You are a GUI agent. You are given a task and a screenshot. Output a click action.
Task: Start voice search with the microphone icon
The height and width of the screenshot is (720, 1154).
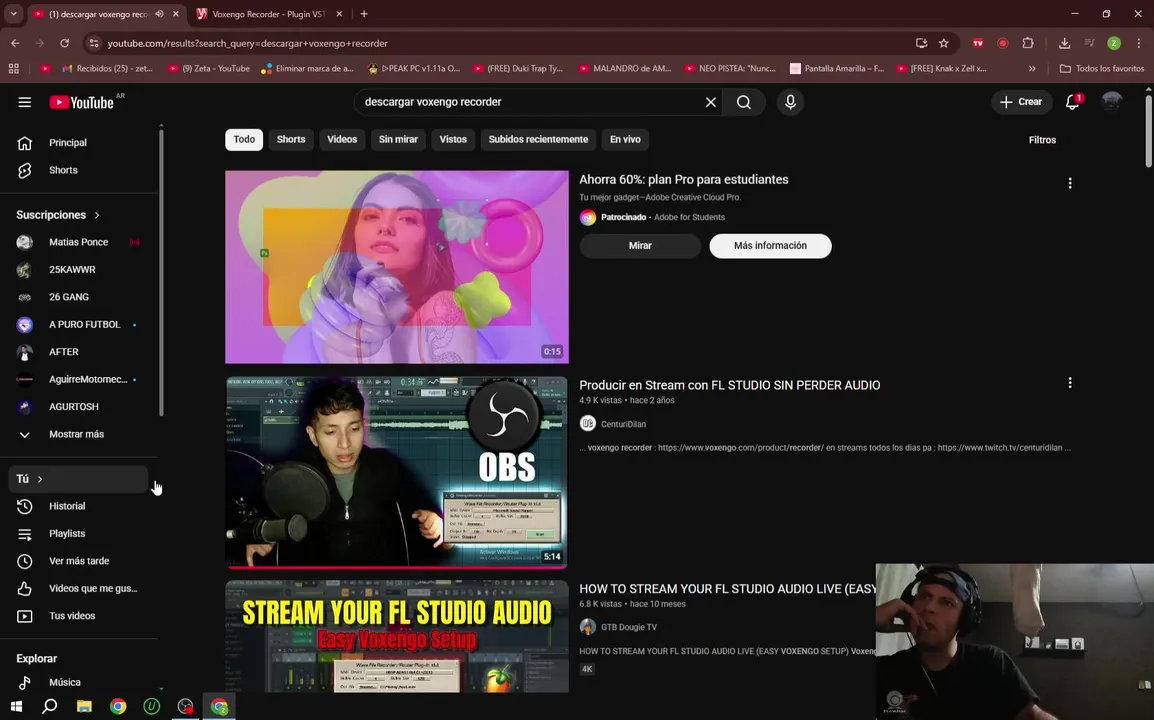(x=790, y=102)
